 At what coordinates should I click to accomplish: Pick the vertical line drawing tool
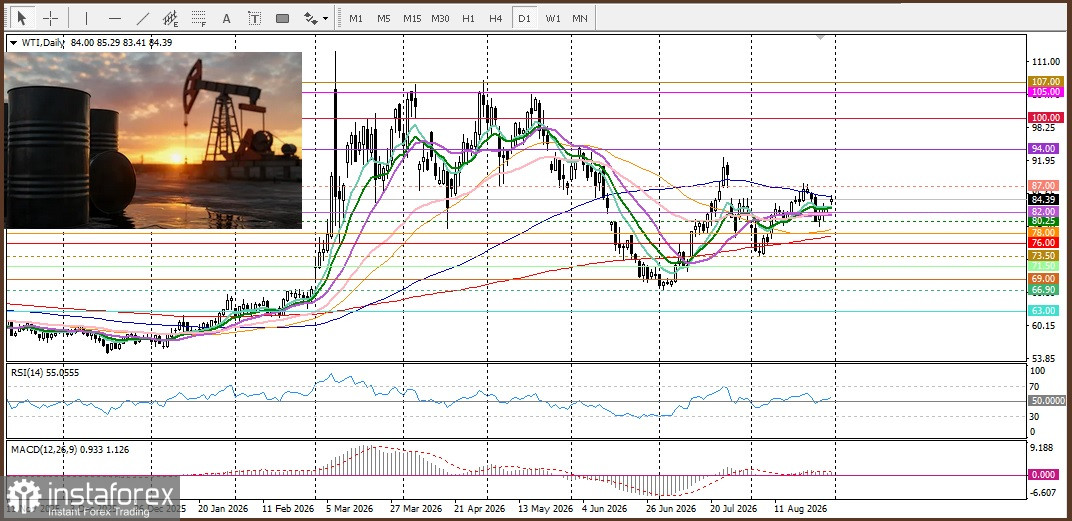coord(86,18)
